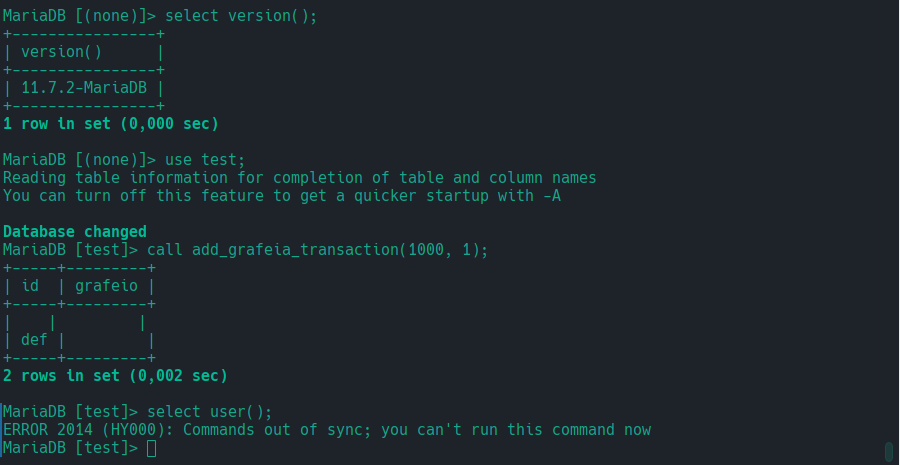
Task: Click the '11.7.2-MariaDB' version value
Action: [84, 88]
